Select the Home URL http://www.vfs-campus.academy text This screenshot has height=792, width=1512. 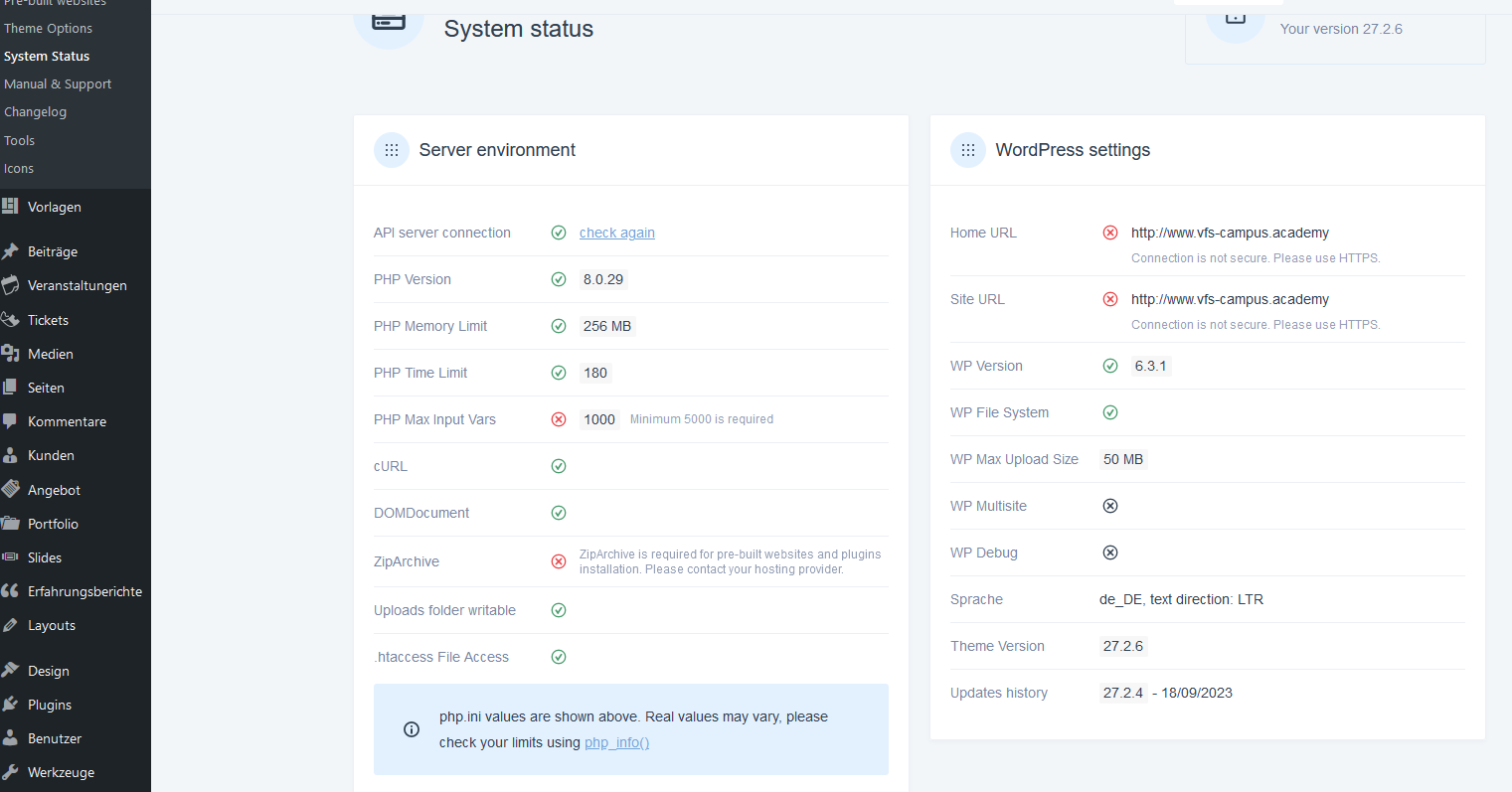(x=1230, y=233)
